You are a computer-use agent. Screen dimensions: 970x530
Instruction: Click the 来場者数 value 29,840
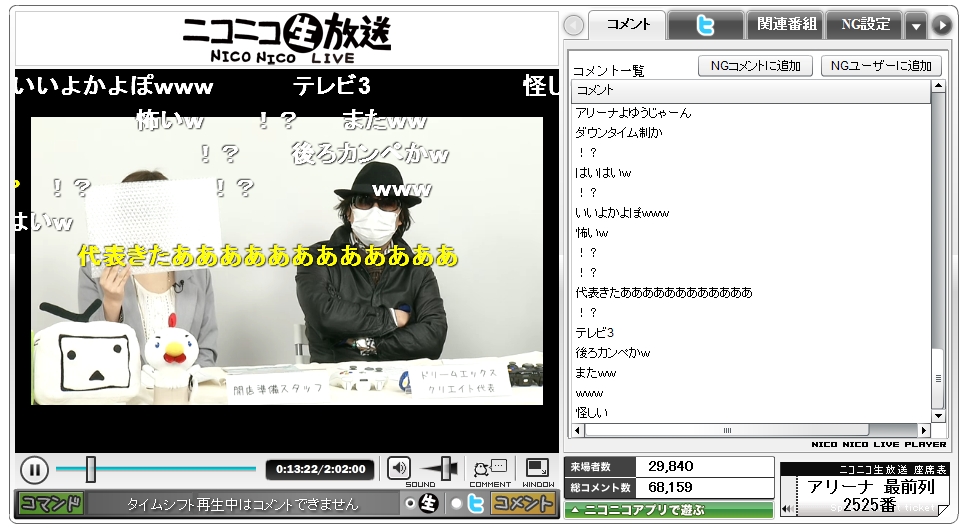(671, 467)
